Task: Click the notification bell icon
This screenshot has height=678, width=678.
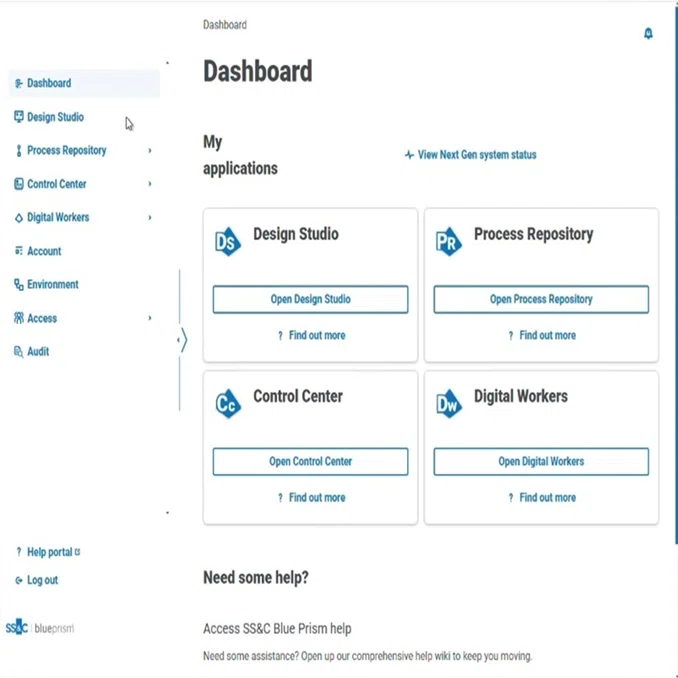Action: pyautogui.click(x=648, y=33)
